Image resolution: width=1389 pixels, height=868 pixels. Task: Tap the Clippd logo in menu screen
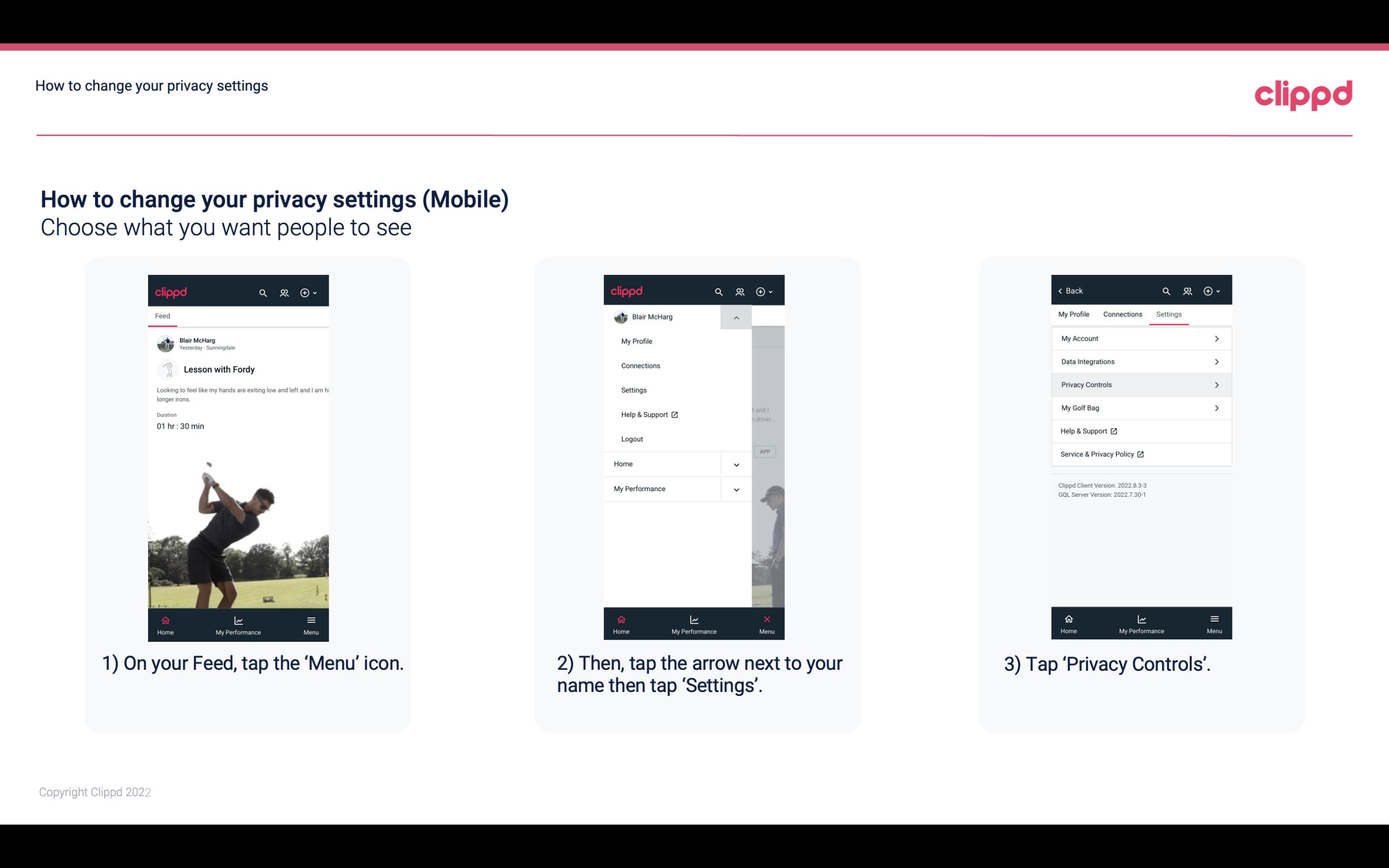[x=625, y=290]
